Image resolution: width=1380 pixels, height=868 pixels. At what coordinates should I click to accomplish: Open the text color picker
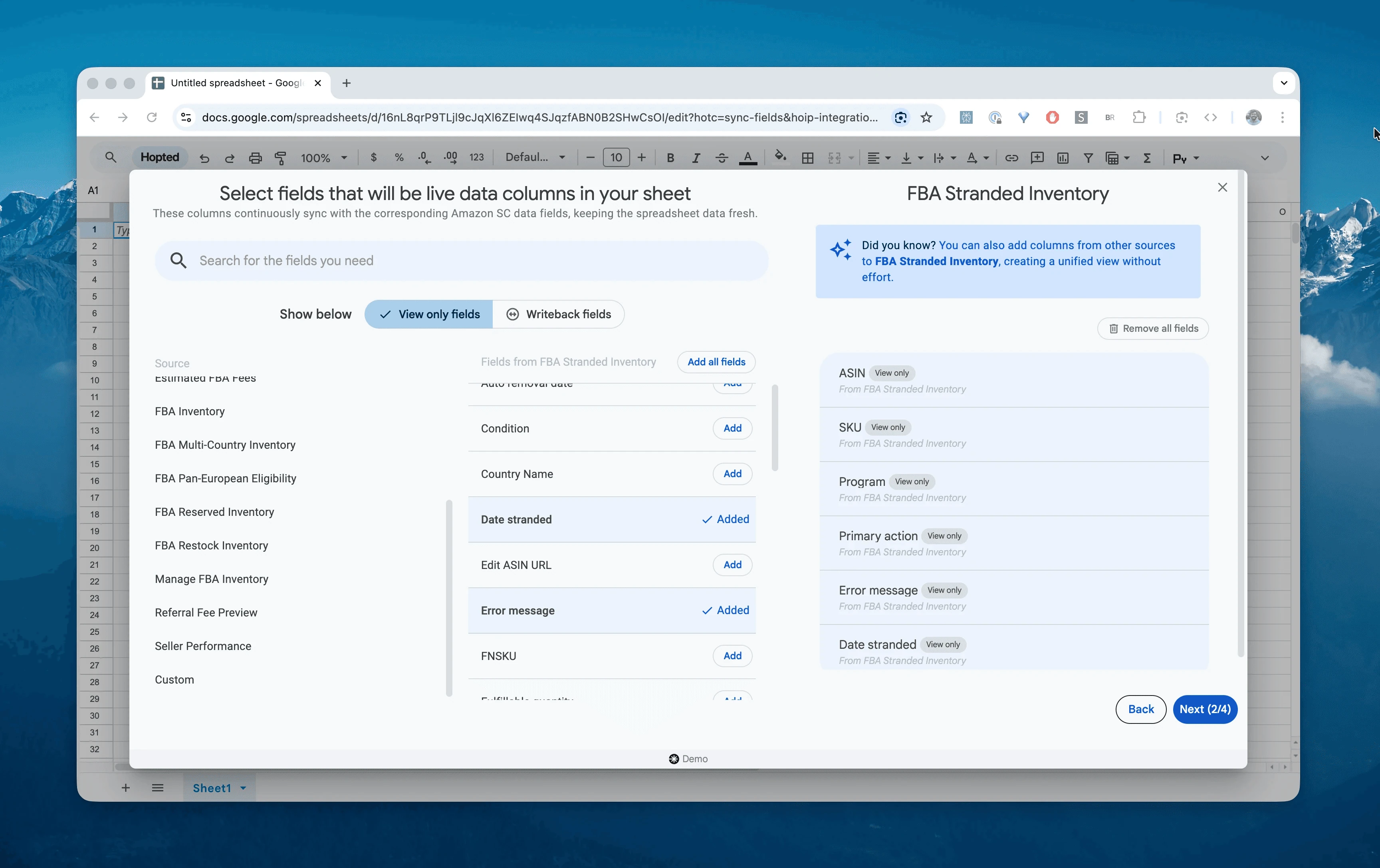click(x=748, y=158)
